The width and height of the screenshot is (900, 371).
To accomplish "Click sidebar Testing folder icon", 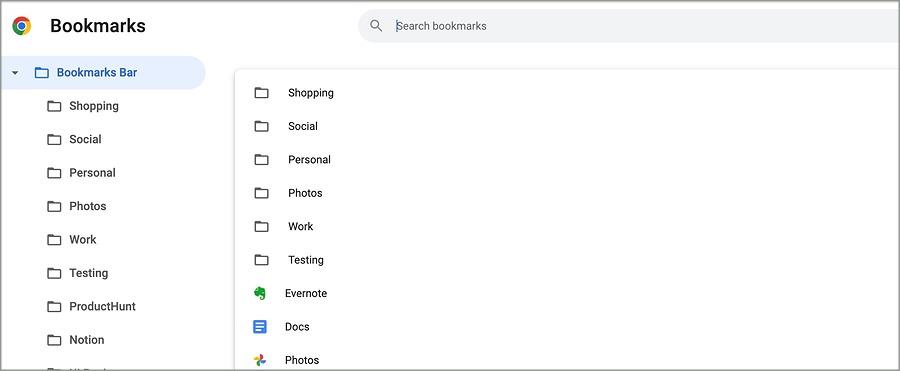I will point(54,273).
